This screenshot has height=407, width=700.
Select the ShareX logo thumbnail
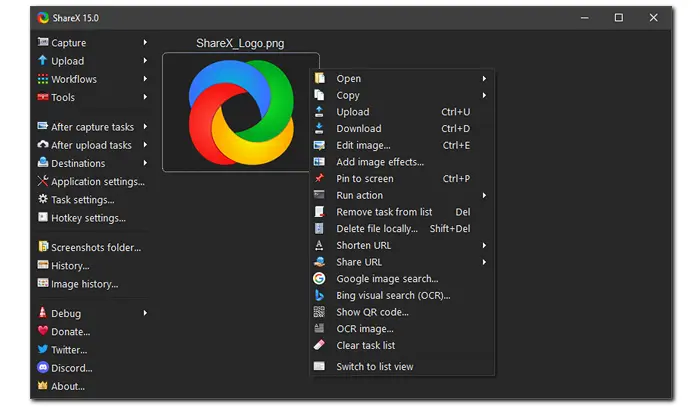click(x=241, y=112)
